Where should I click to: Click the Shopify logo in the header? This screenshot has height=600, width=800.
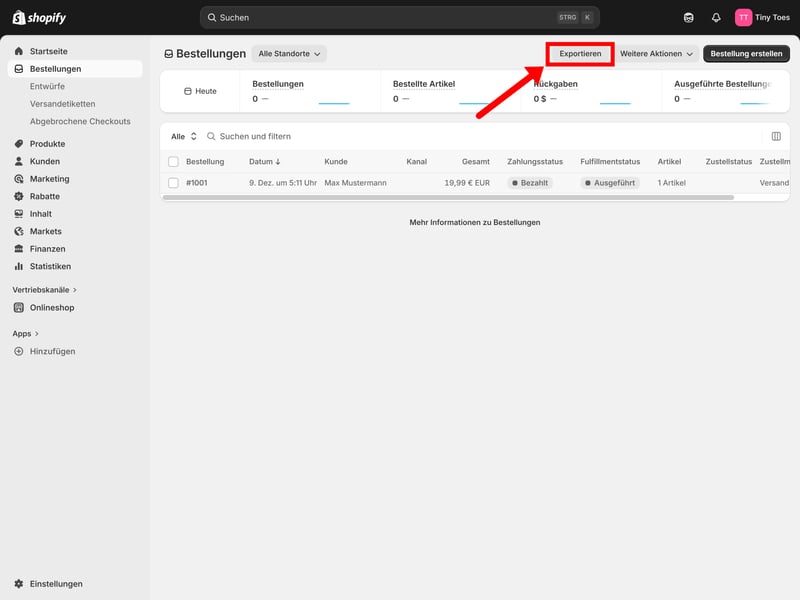coord(39,17)
